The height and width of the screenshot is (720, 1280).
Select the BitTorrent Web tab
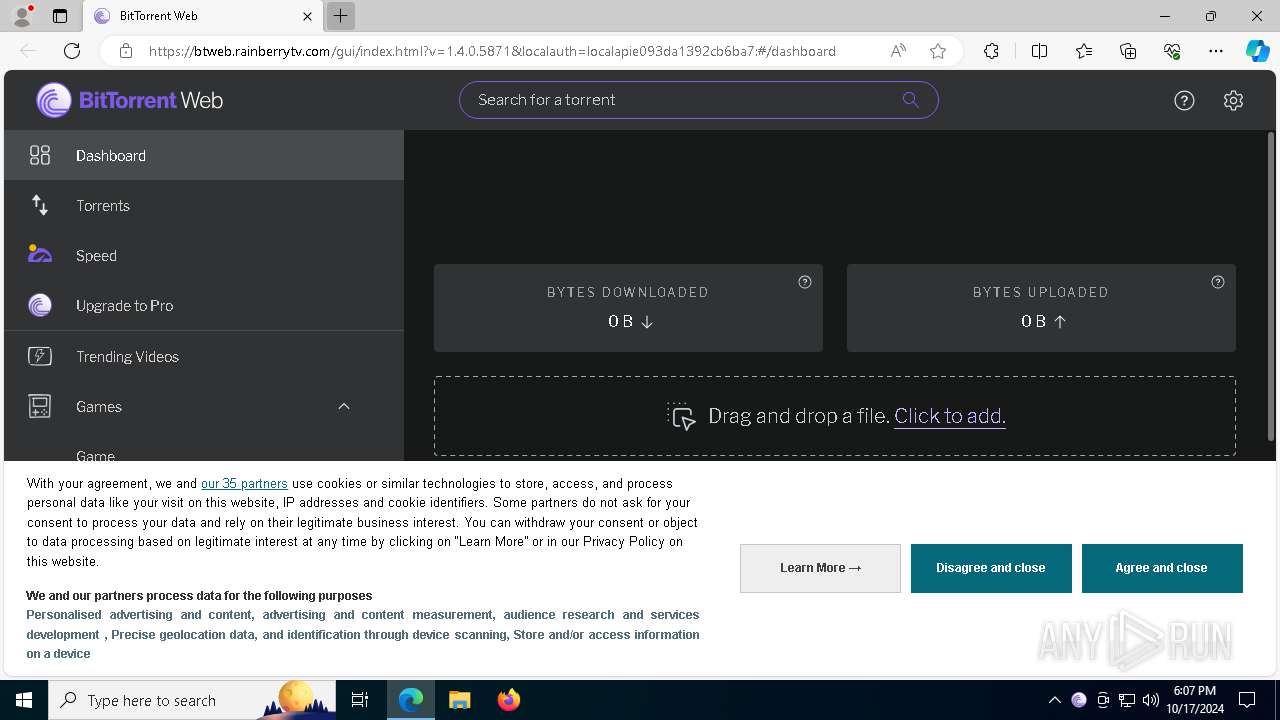point(202,16)
